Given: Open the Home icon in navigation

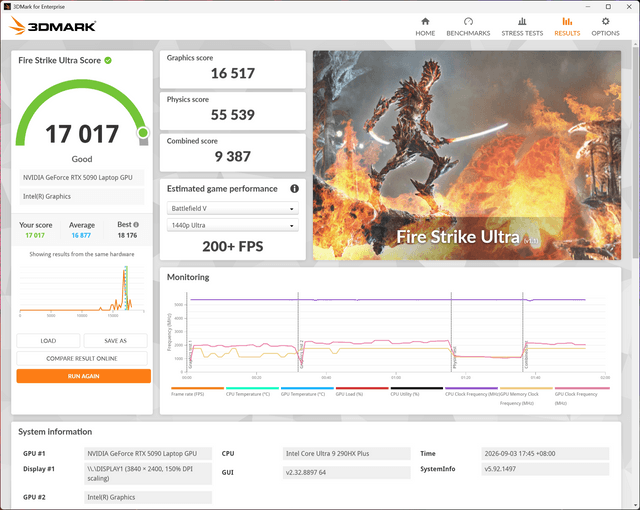Looking at the screenshot, I should pos(425,21).
